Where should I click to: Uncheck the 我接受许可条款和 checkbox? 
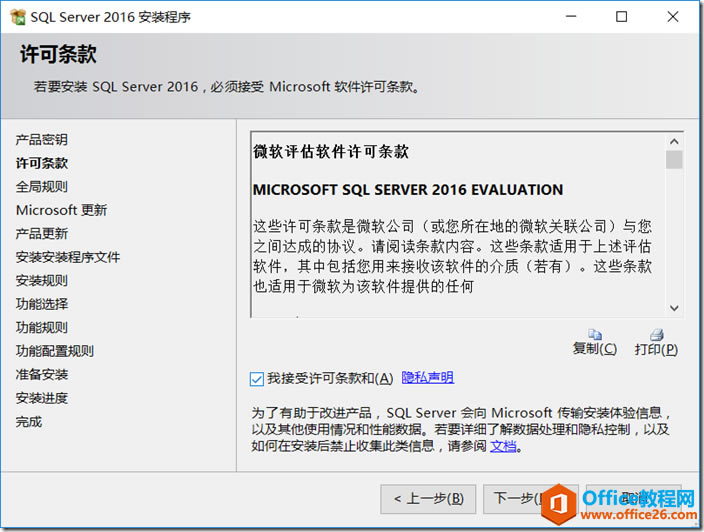click(x=257, y=379)
